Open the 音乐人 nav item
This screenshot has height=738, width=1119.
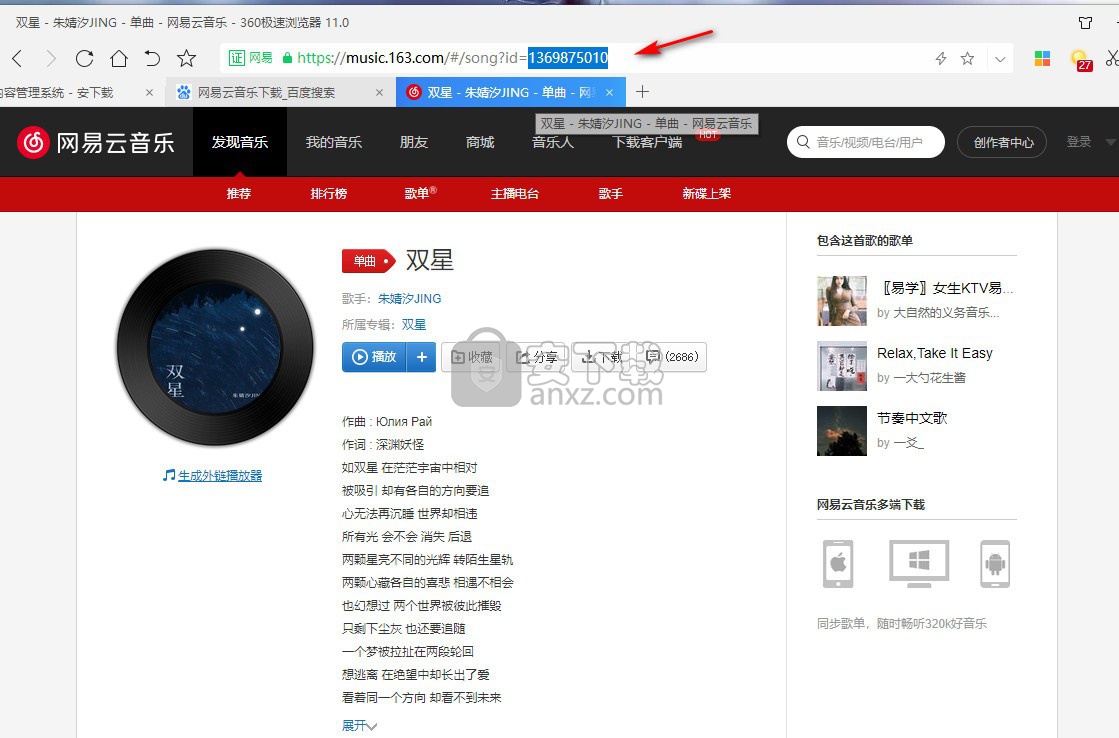point(552,142)
